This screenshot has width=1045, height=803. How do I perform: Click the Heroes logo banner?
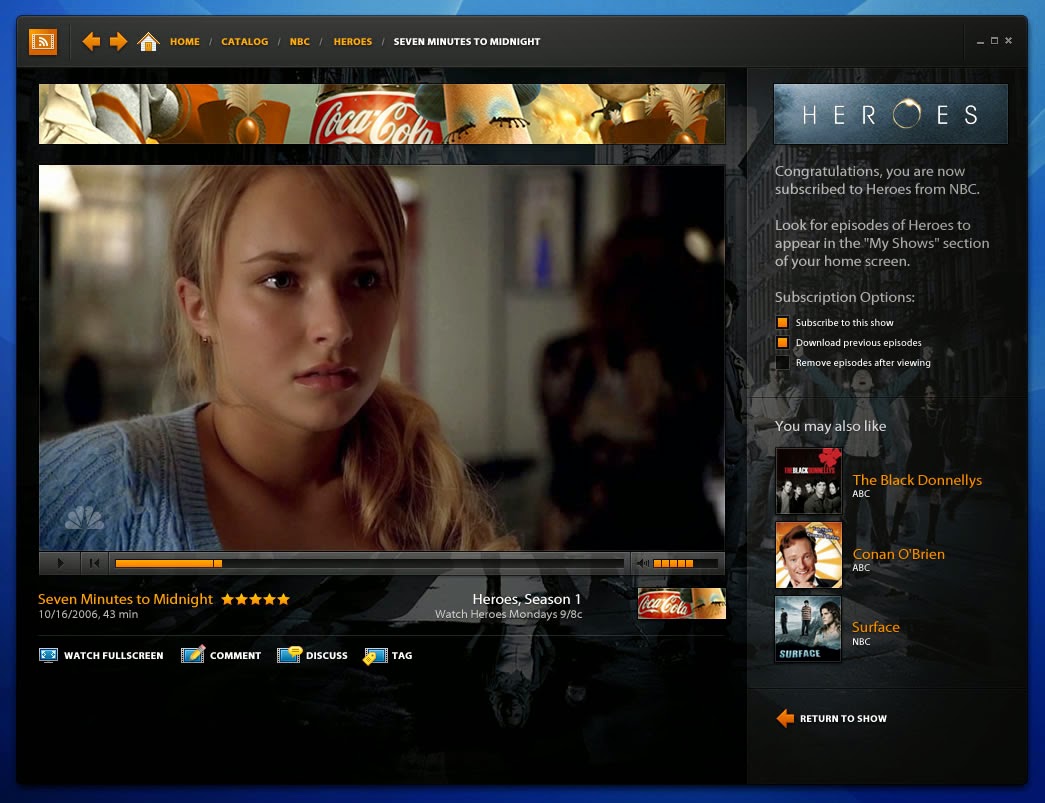[890, 114]
